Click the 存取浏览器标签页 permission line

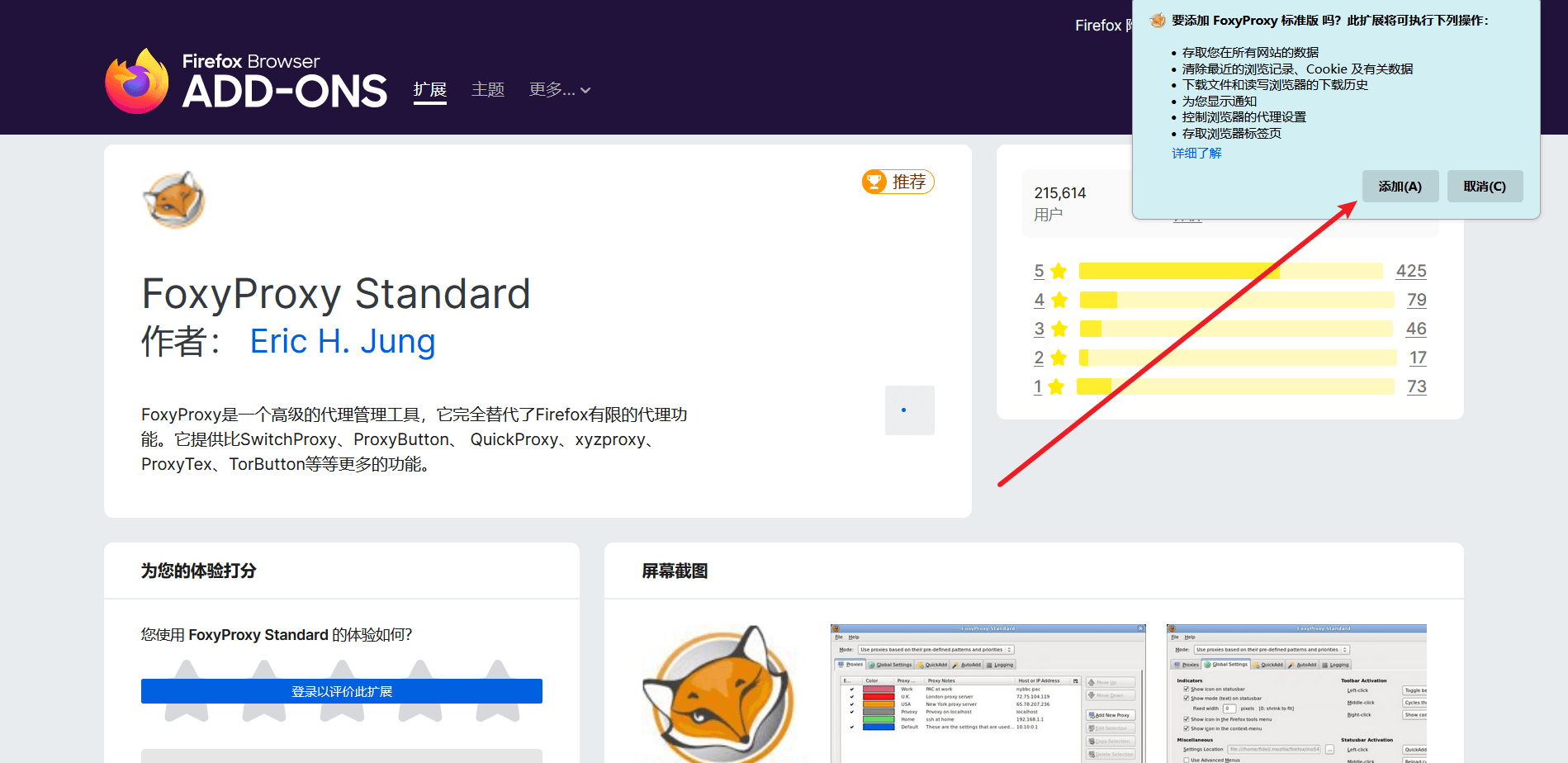point(1232,133)
